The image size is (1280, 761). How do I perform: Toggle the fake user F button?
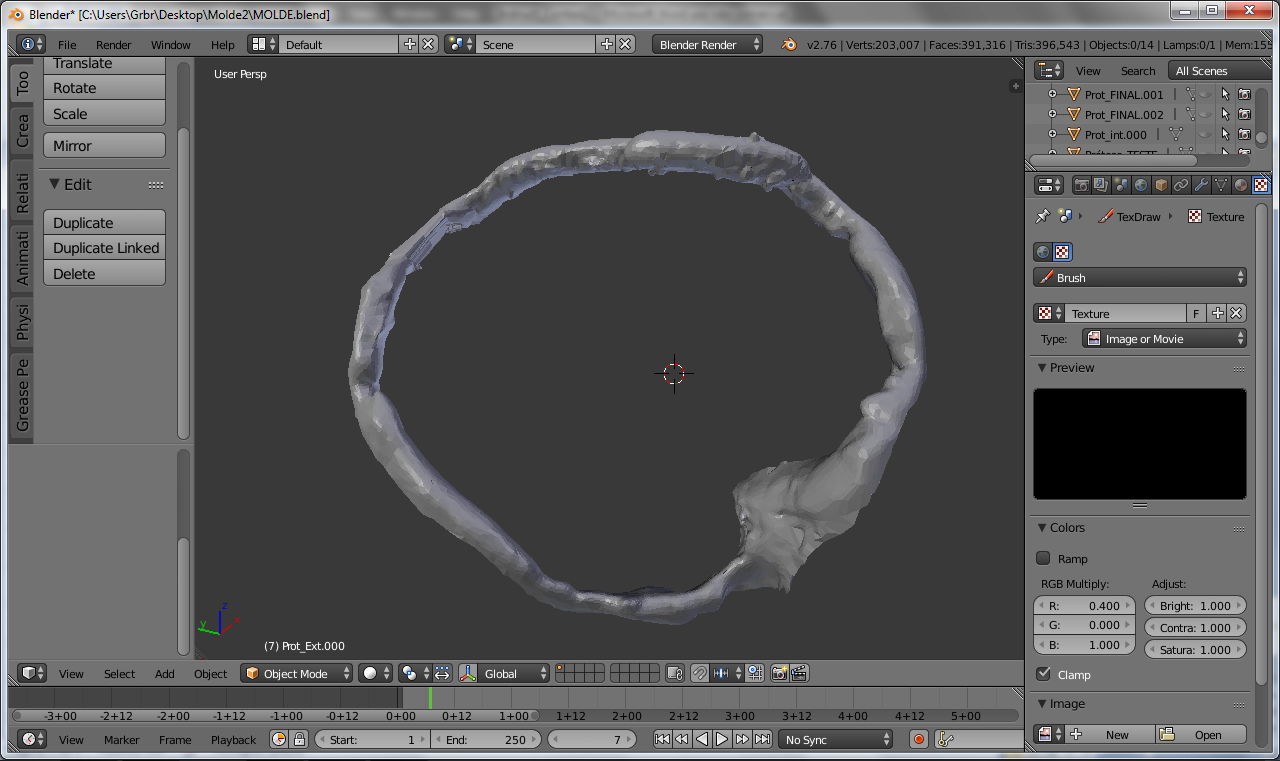(x=1197, y=313)
